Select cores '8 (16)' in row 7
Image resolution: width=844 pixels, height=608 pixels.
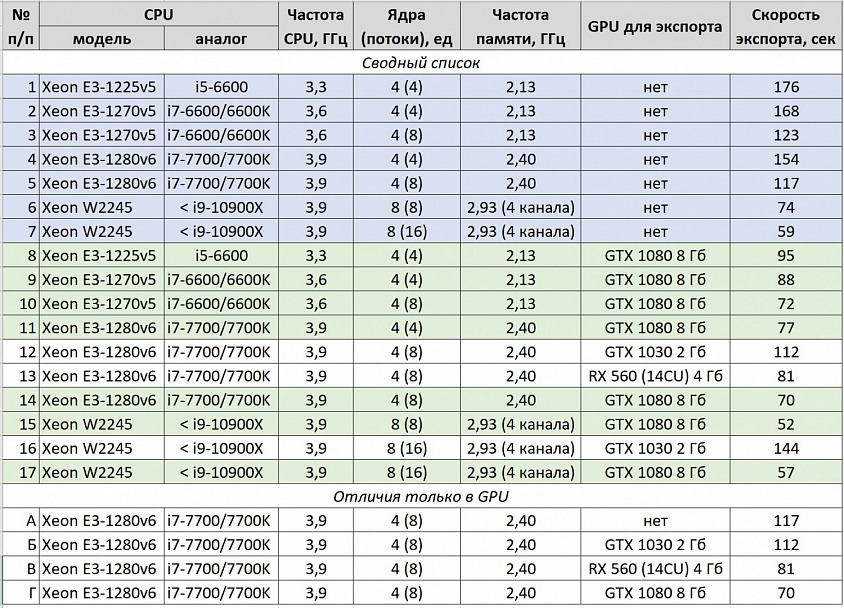(x=407, y=231)
